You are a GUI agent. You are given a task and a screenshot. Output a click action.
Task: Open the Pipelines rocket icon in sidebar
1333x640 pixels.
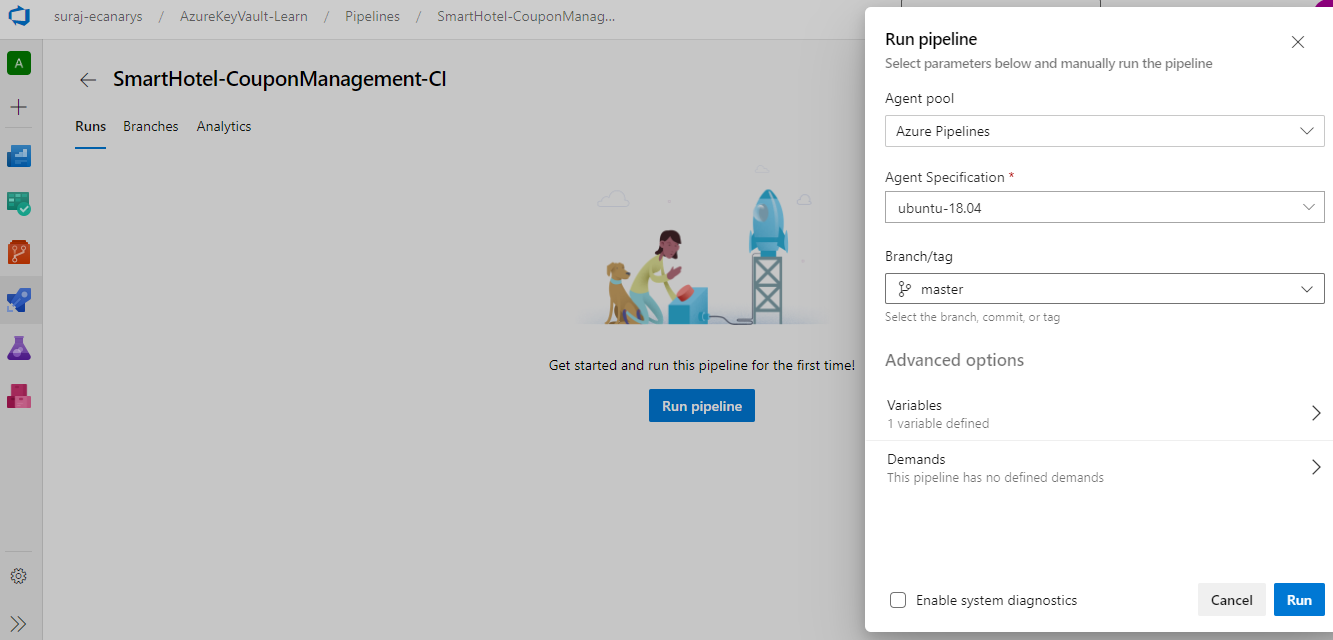[x=19, y=299]
